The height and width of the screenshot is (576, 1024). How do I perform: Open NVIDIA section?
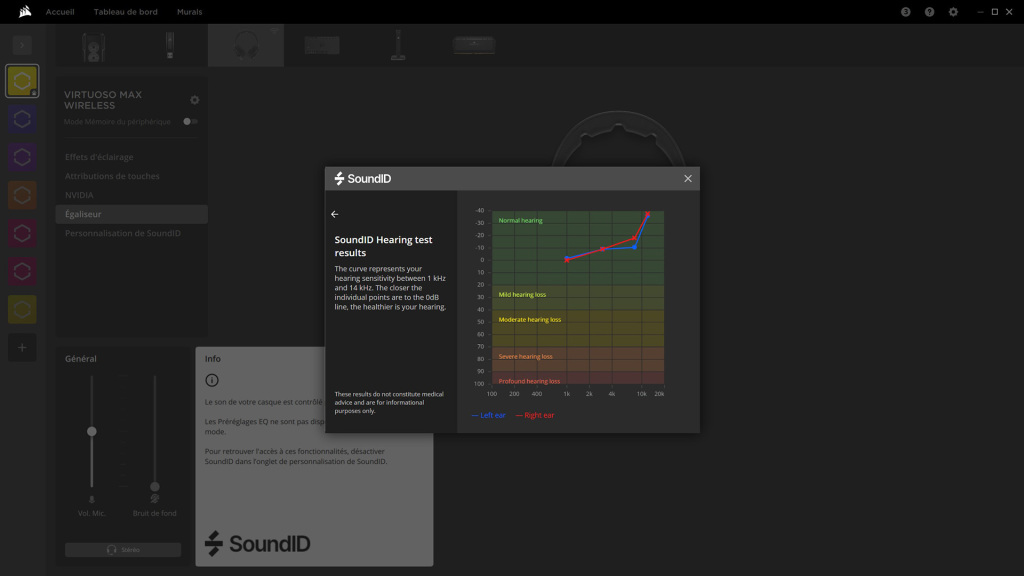pyautogui.click(x=79, y=195)
